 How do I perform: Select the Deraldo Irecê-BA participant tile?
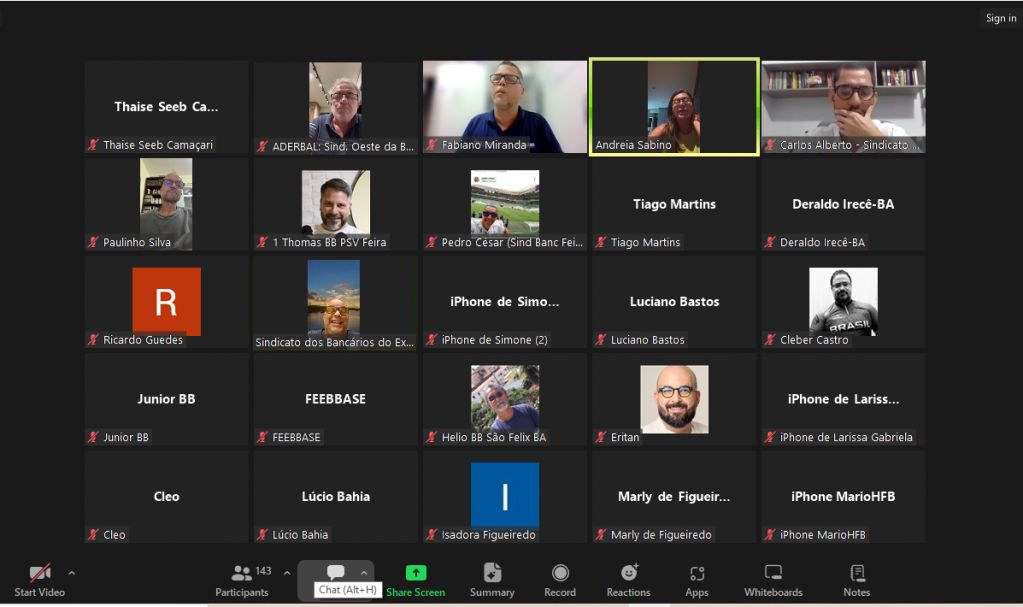pyautogui.click(x=843, y=204)
